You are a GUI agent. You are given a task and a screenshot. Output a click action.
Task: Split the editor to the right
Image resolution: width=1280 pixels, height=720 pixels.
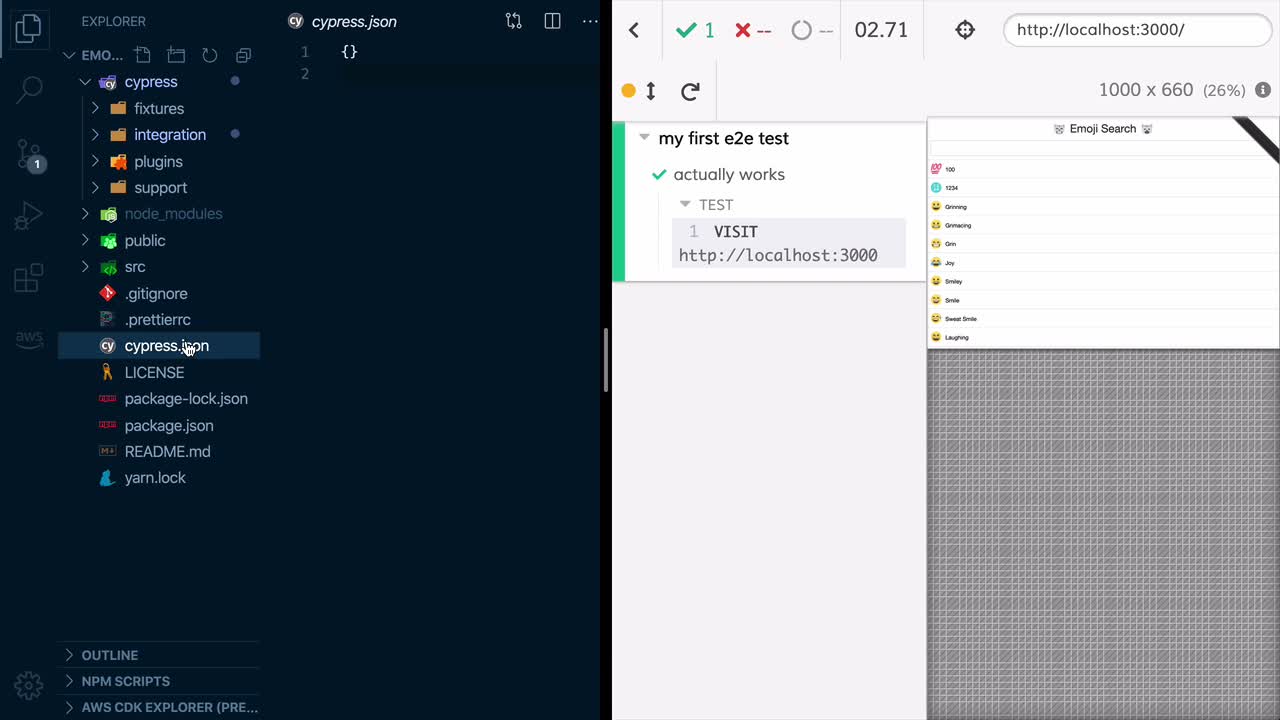[x=552, y=21]
